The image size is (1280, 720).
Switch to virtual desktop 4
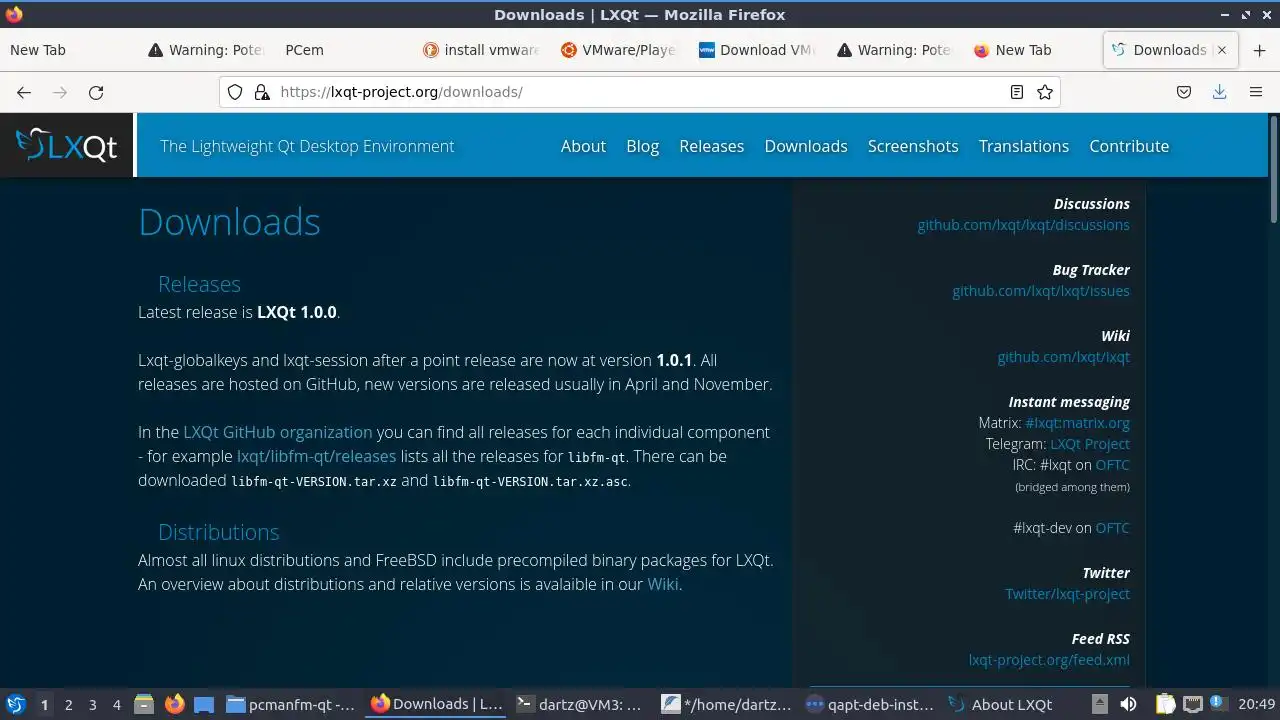coord(116,704)
